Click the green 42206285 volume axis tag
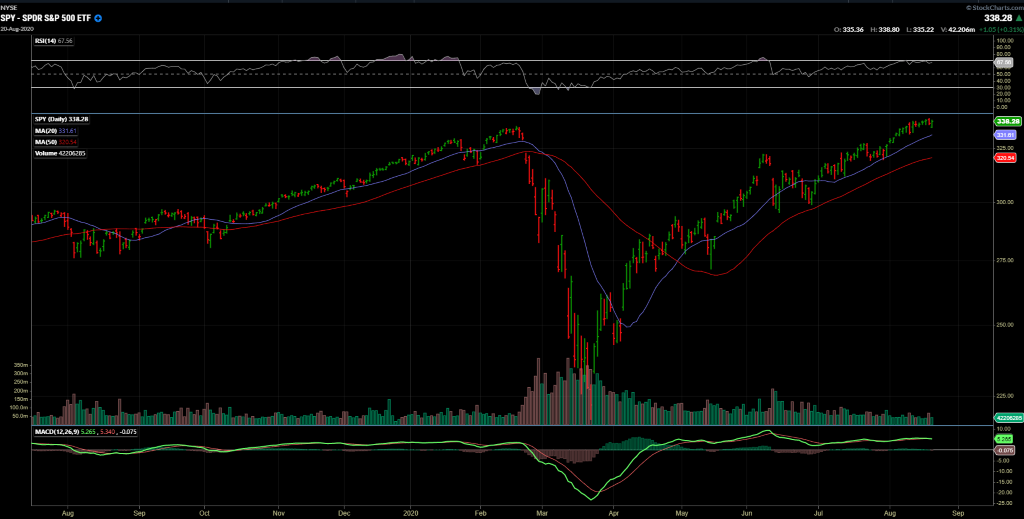 click(x=1008, y=417)
